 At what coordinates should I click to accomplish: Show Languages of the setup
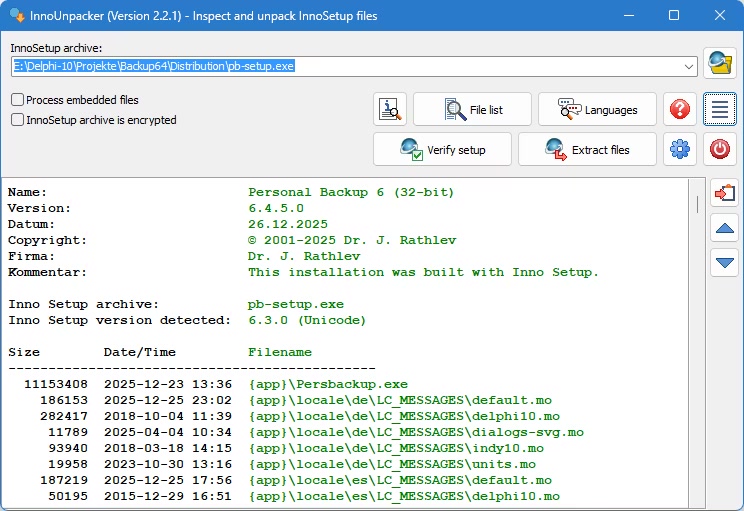[597, 109]
